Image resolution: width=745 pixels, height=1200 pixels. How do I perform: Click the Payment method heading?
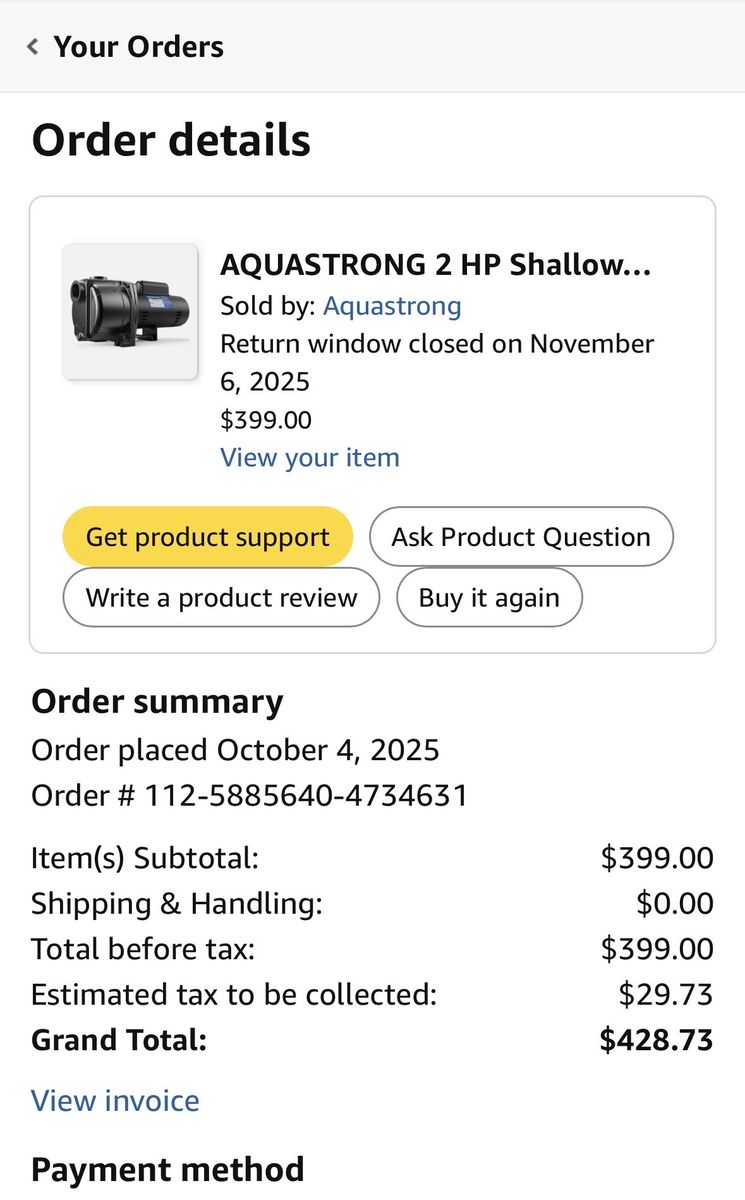168,1169
